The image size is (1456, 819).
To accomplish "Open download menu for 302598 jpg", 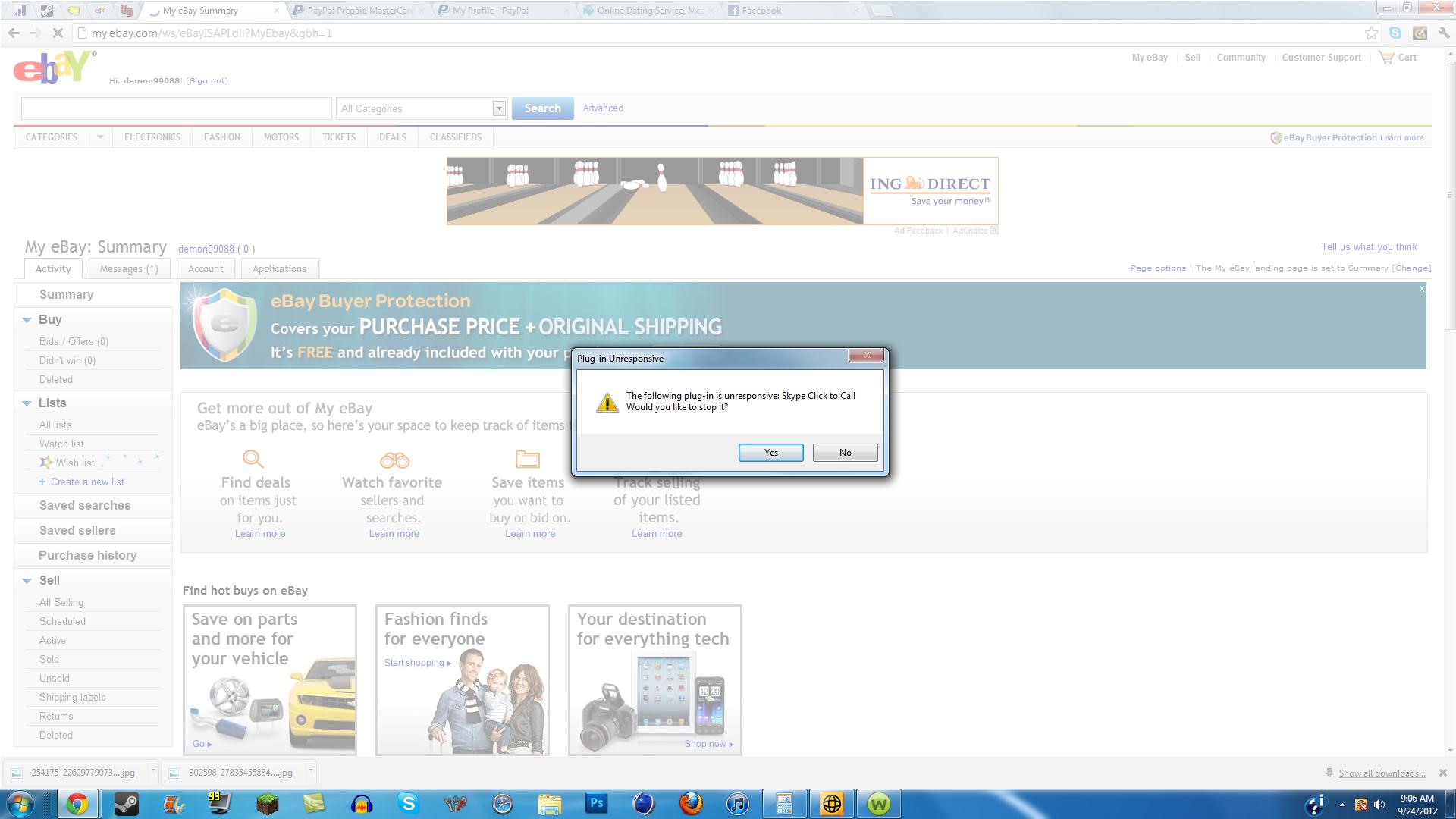I will tap(311, 770).
